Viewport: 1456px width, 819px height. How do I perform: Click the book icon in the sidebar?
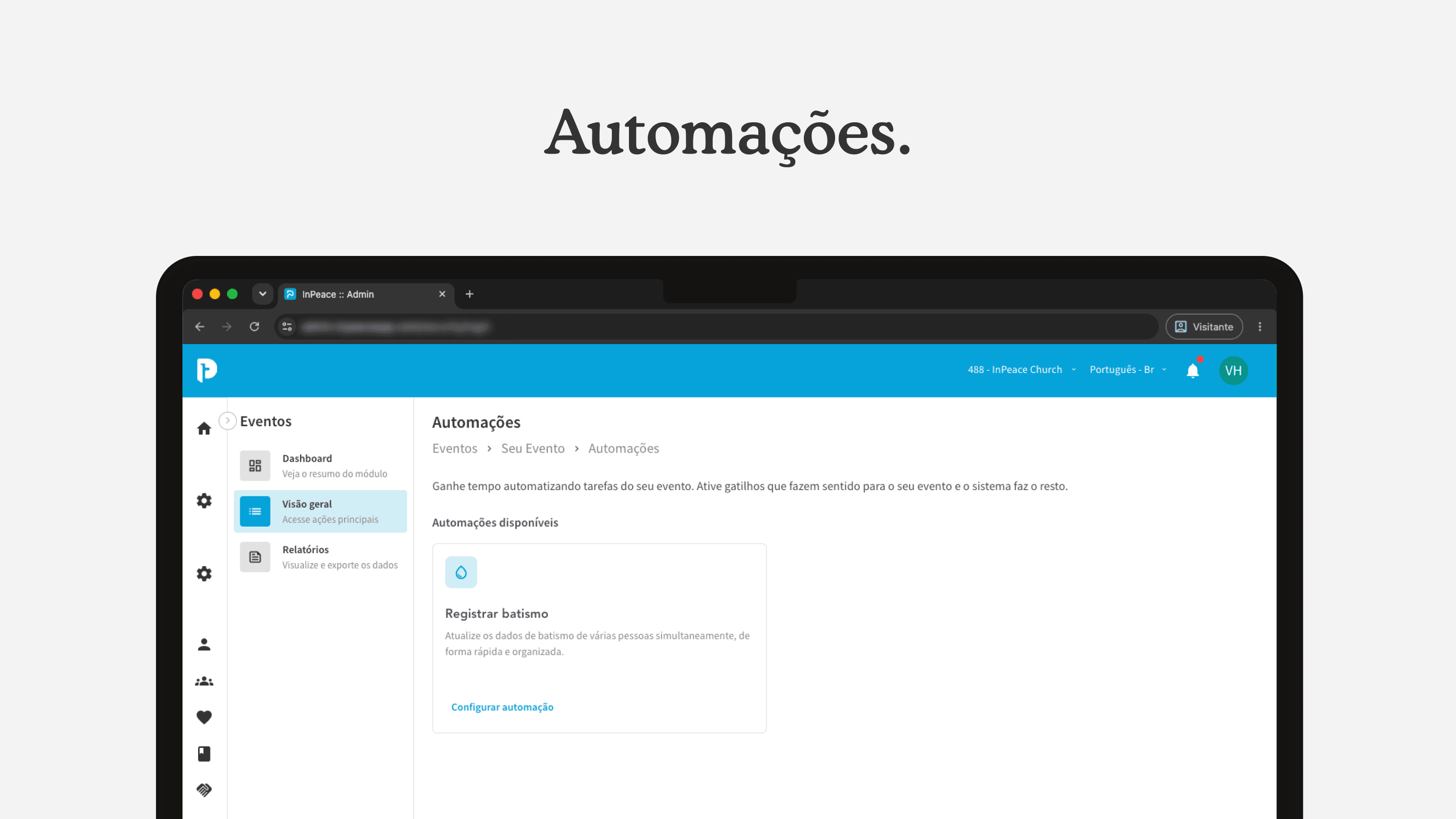pyautogui.click(x=204, y=754)
